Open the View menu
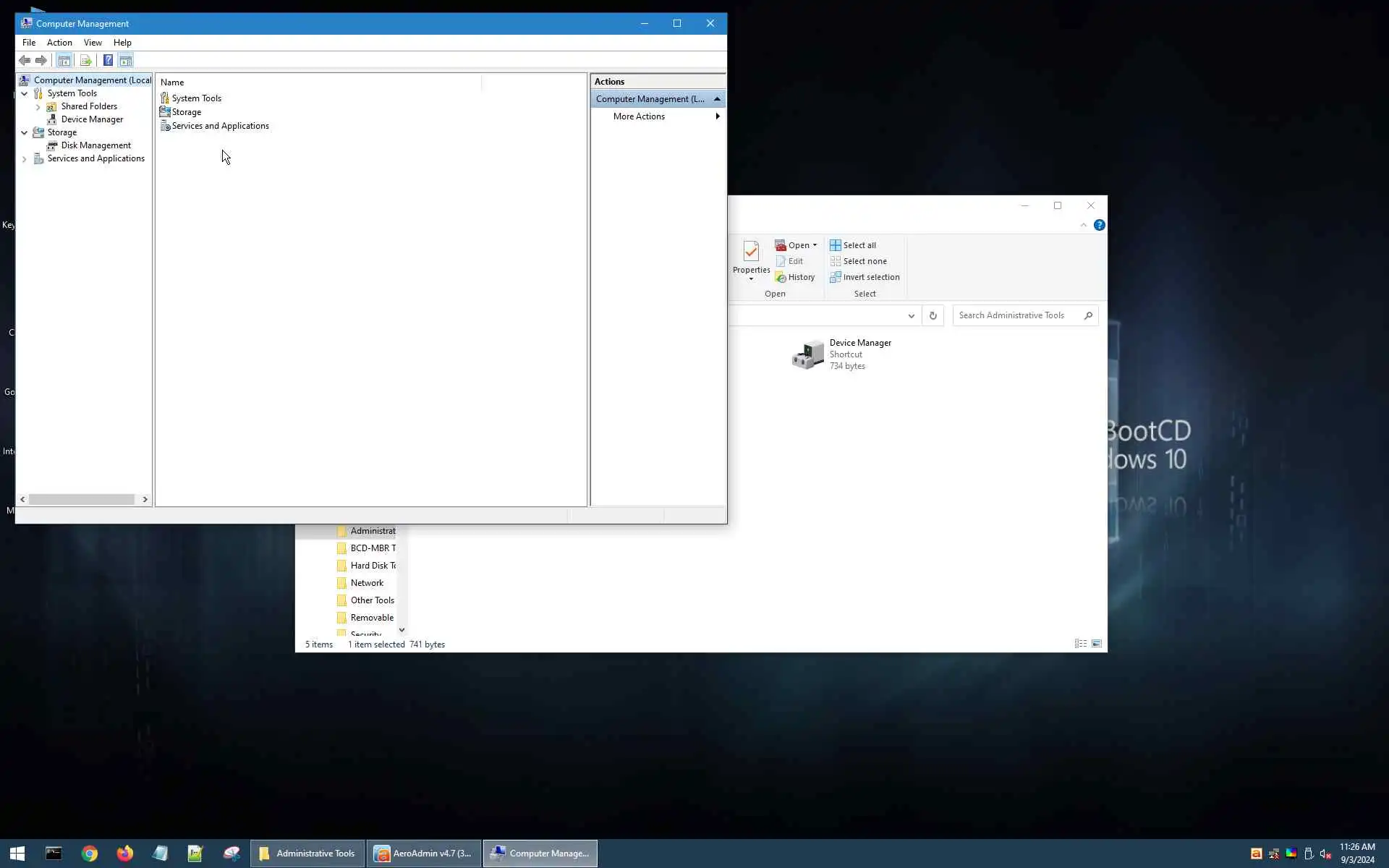This screenshot has width=1389, height=868. (x=93, y=43)
